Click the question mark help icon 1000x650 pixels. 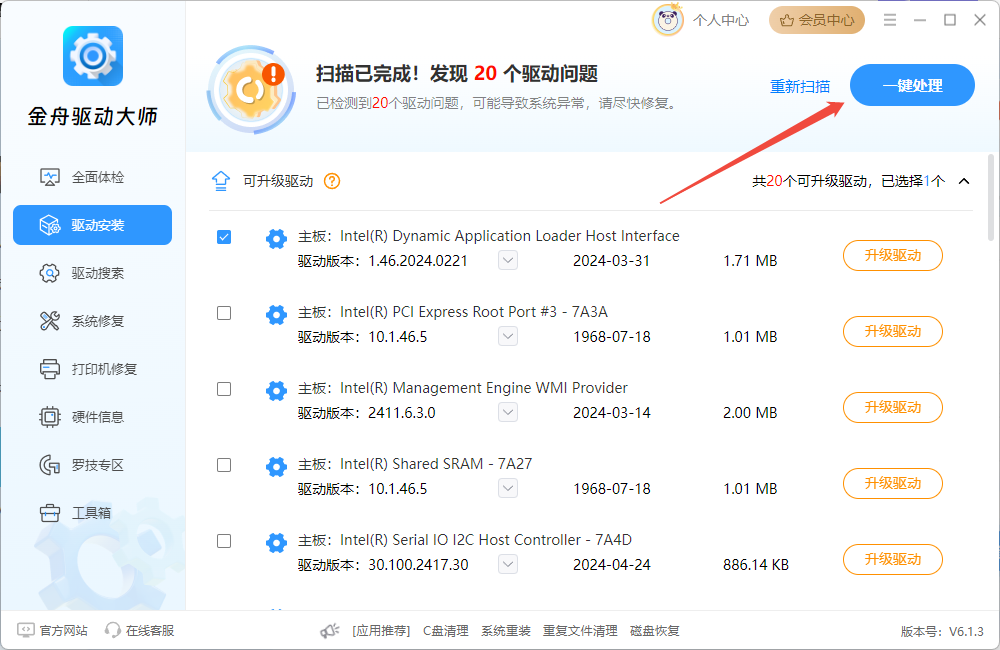pos(332,181)
